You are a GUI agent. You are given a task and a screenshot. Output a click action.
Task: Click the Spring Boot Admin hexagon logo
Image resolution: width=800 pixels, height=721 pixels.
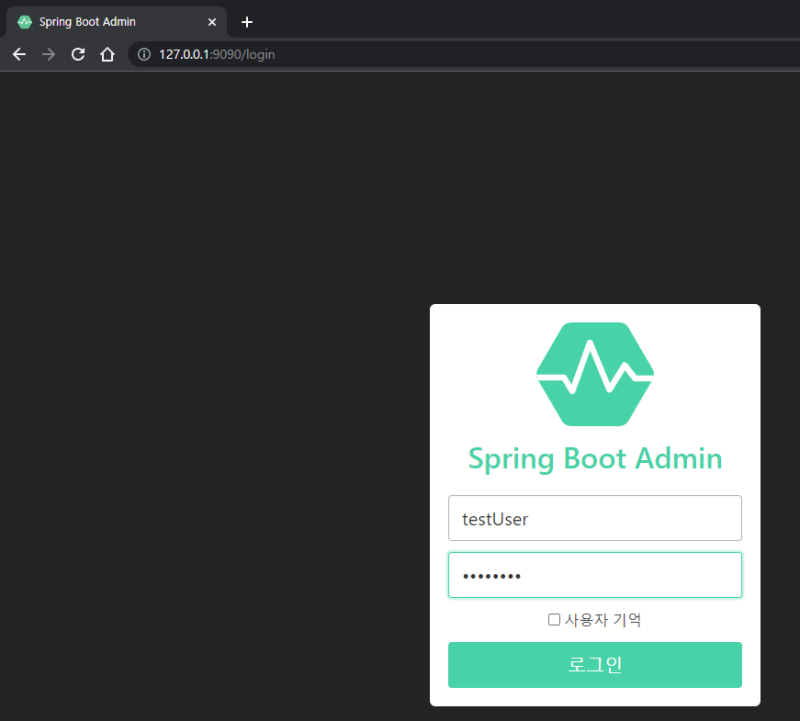[595, 374]
